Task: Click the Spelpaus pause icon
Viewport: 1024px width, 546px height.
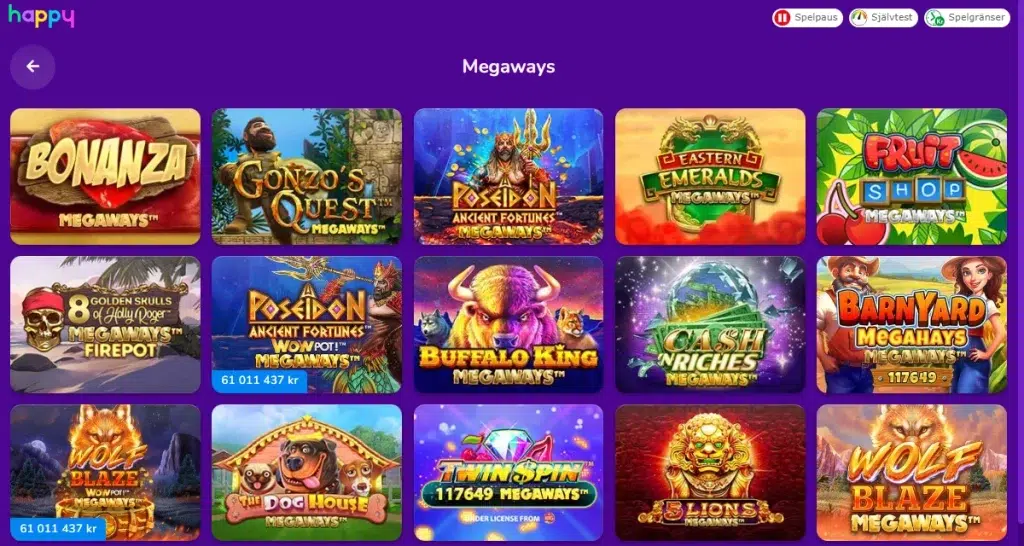Action: coord(782,18)
